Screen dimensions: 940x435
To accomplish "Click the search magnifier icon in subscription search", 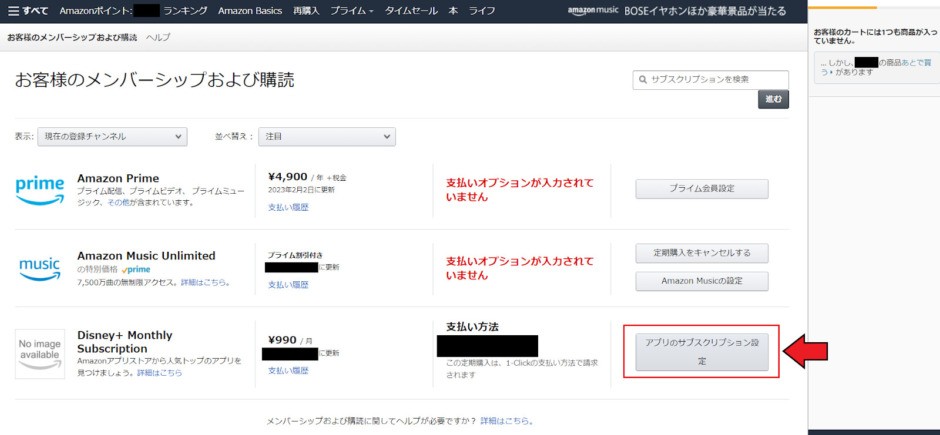I will coord(643,79).
